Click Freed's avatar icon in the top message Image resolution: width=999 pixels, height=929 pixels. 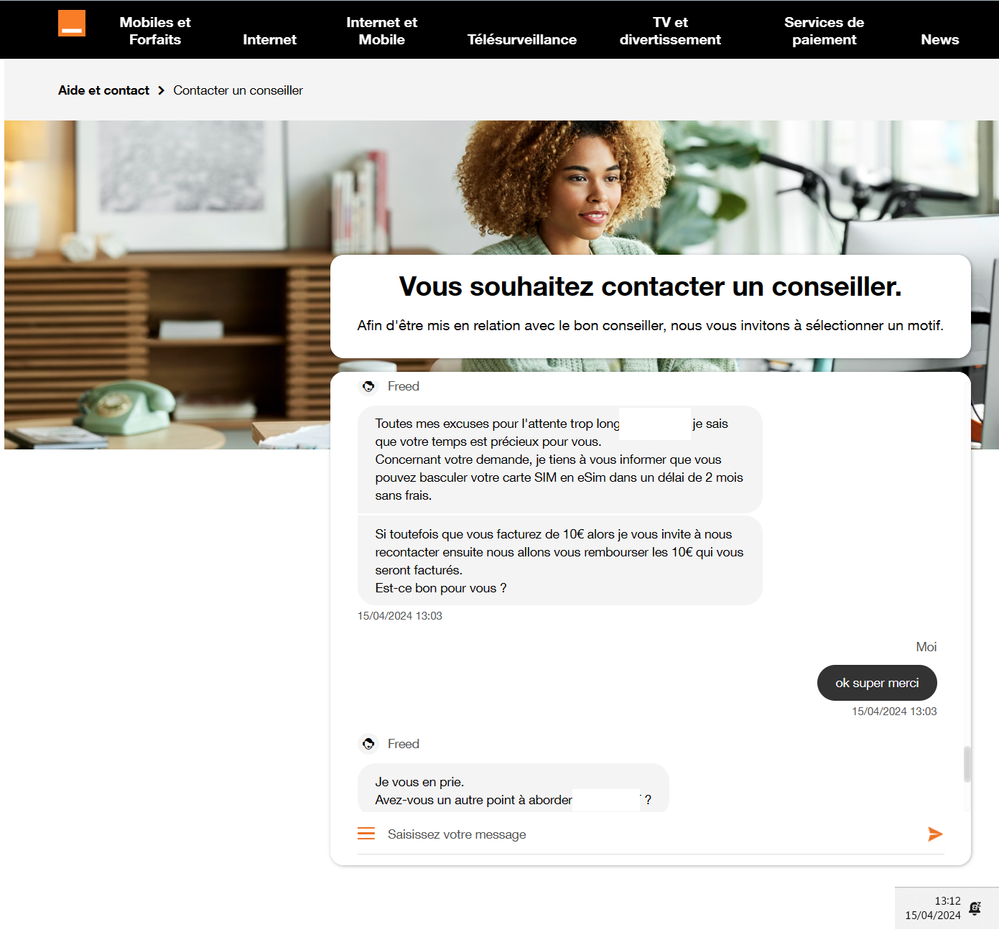[368, 386]
